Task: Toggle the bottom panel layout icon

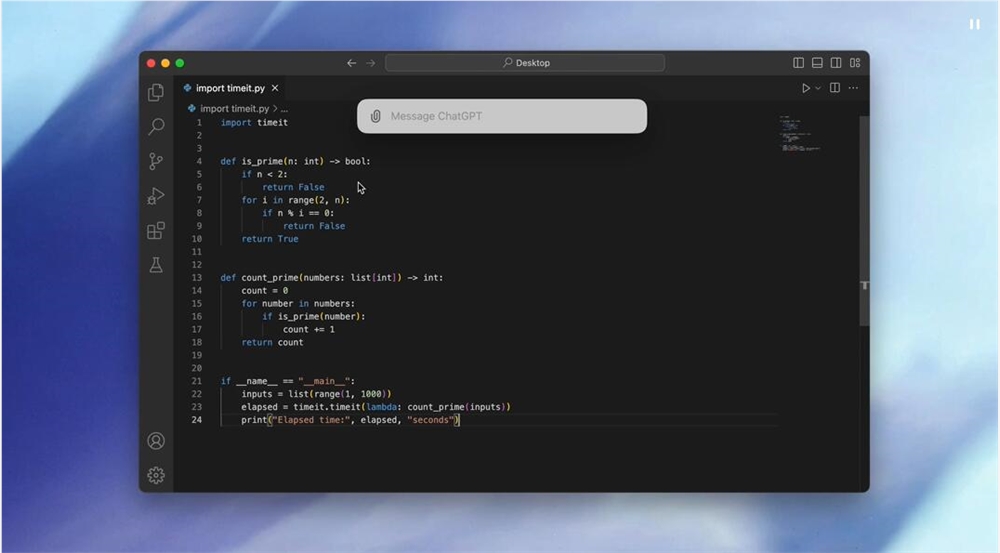Action: (x=817, y=63)
